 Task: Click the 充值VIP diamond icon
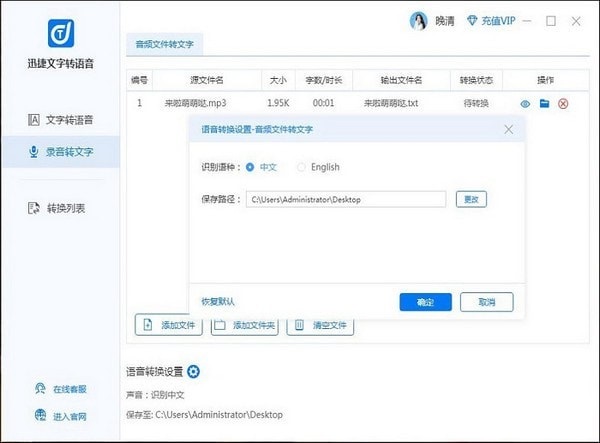pos(473,21)
